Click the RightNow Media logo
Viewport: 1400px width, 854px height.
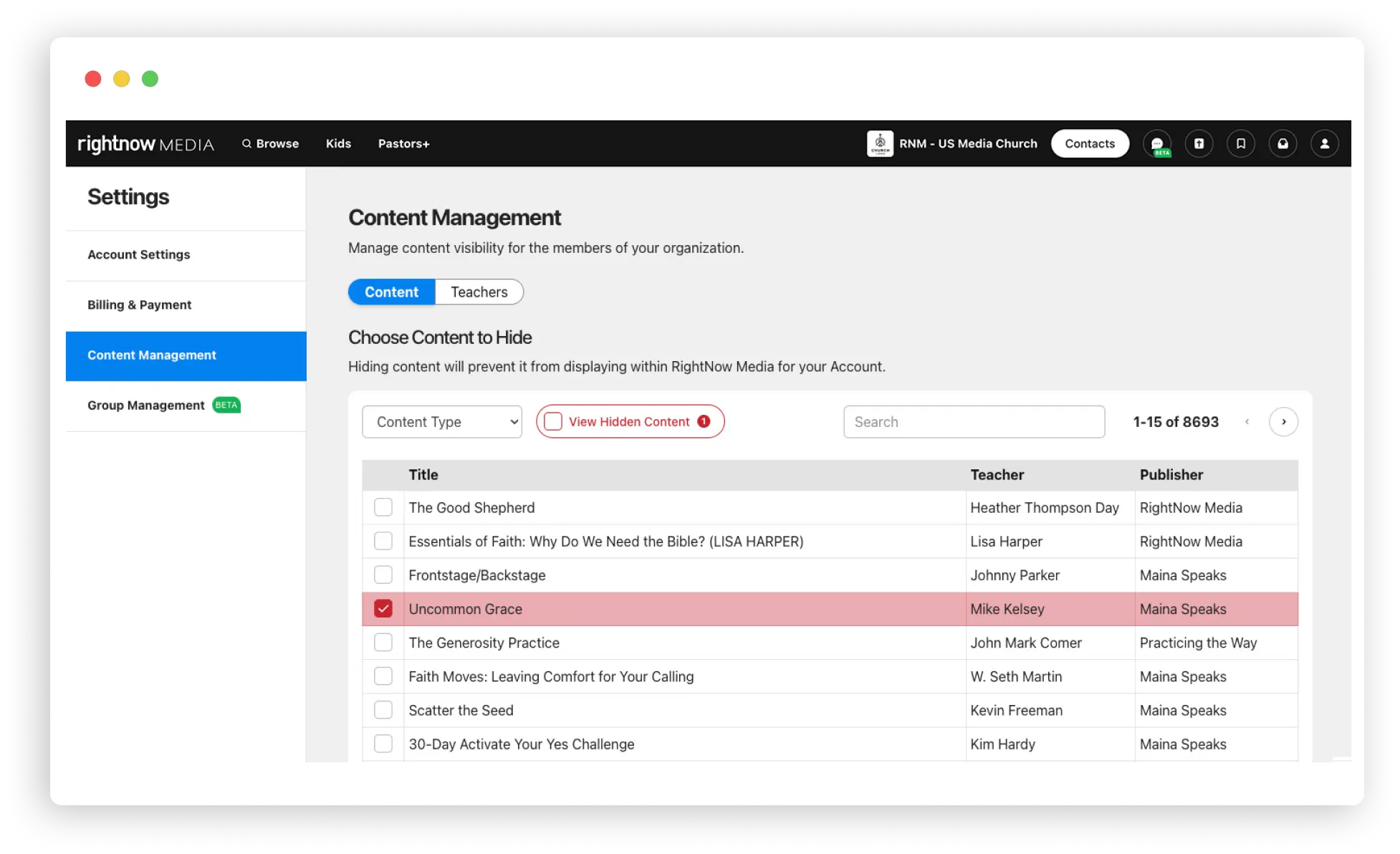click(x=145, y=143)
